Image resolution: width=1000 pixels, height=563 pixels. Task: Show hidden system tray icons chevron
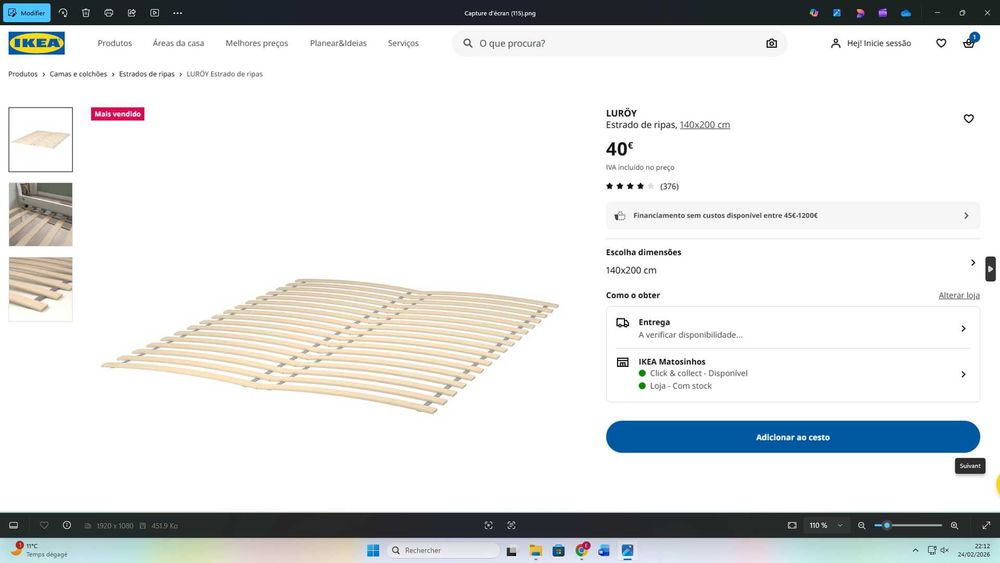[x=915, y=550]
